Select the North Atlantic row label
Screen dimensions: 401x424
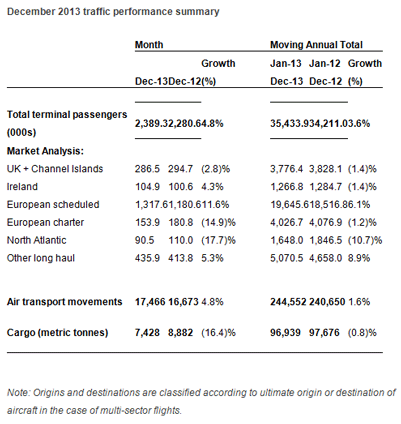coord(37,240)
